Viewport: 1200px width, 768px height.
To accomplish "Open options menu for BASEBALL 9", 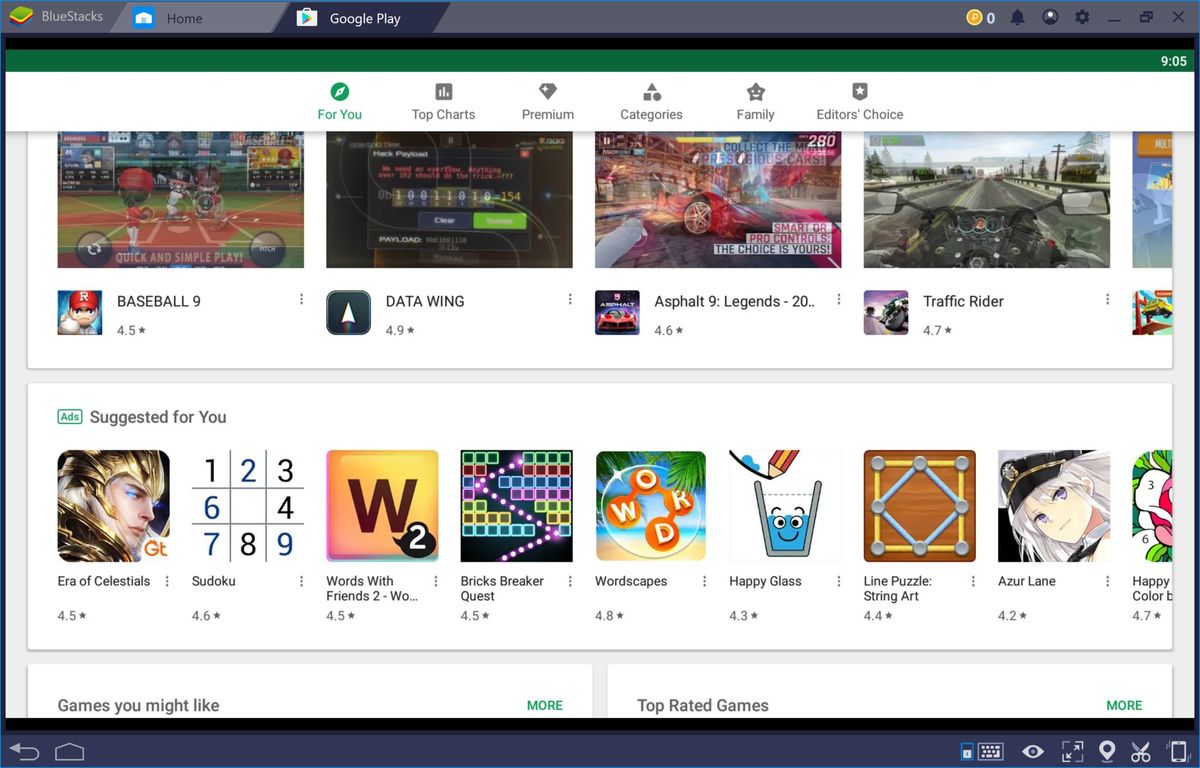I will point(301,299).
